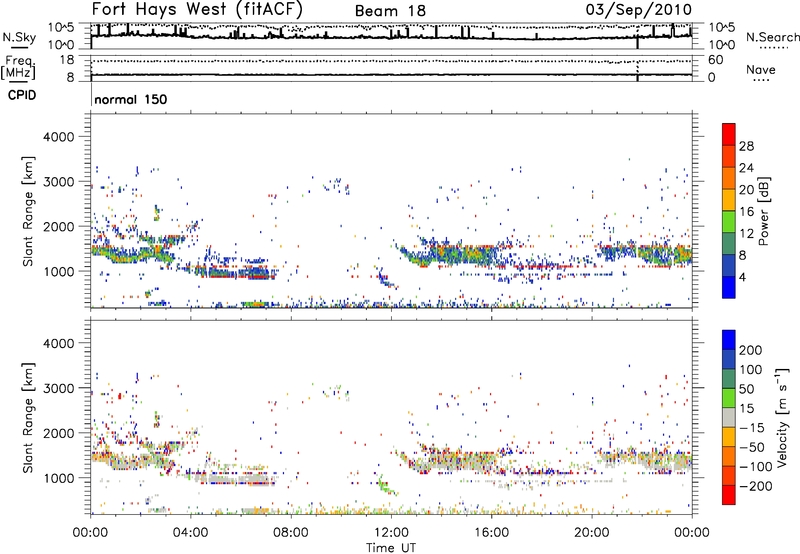The height and width of the screenshot is (554, 800).
Task: Select the 'Beam 18' heading
Action: tap(390, 11)
